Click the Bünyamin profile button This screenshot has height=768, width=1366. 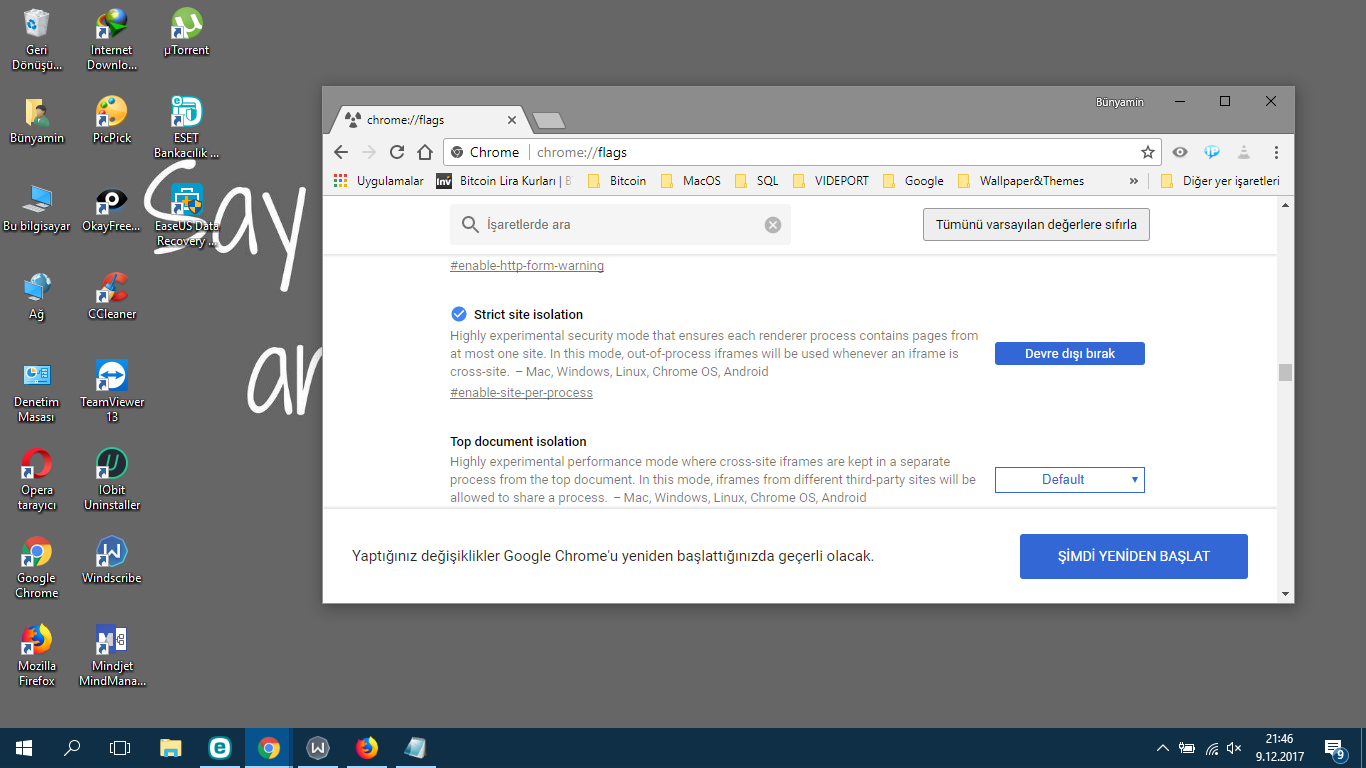pos(1119,102)
